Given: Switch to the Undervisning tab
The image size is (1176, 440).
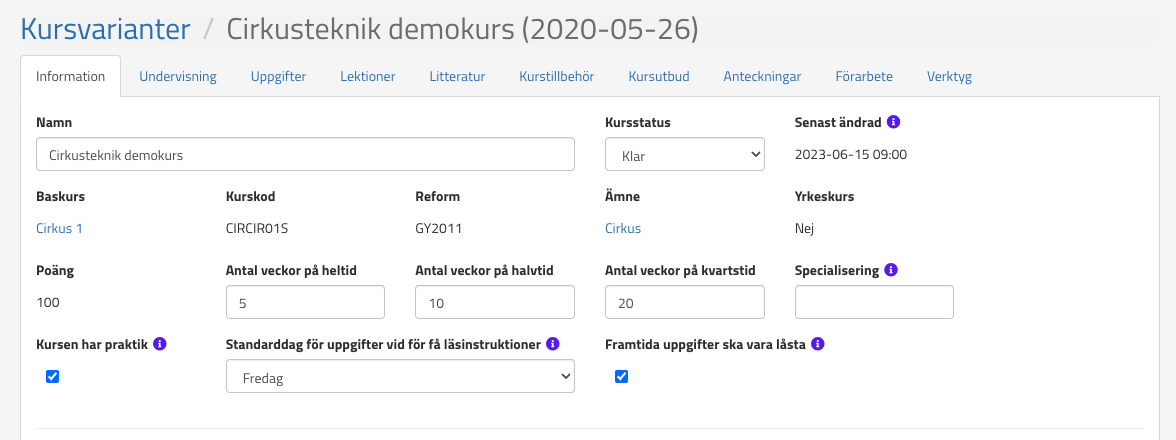Looking at the screenshot, I should (178, 76).
